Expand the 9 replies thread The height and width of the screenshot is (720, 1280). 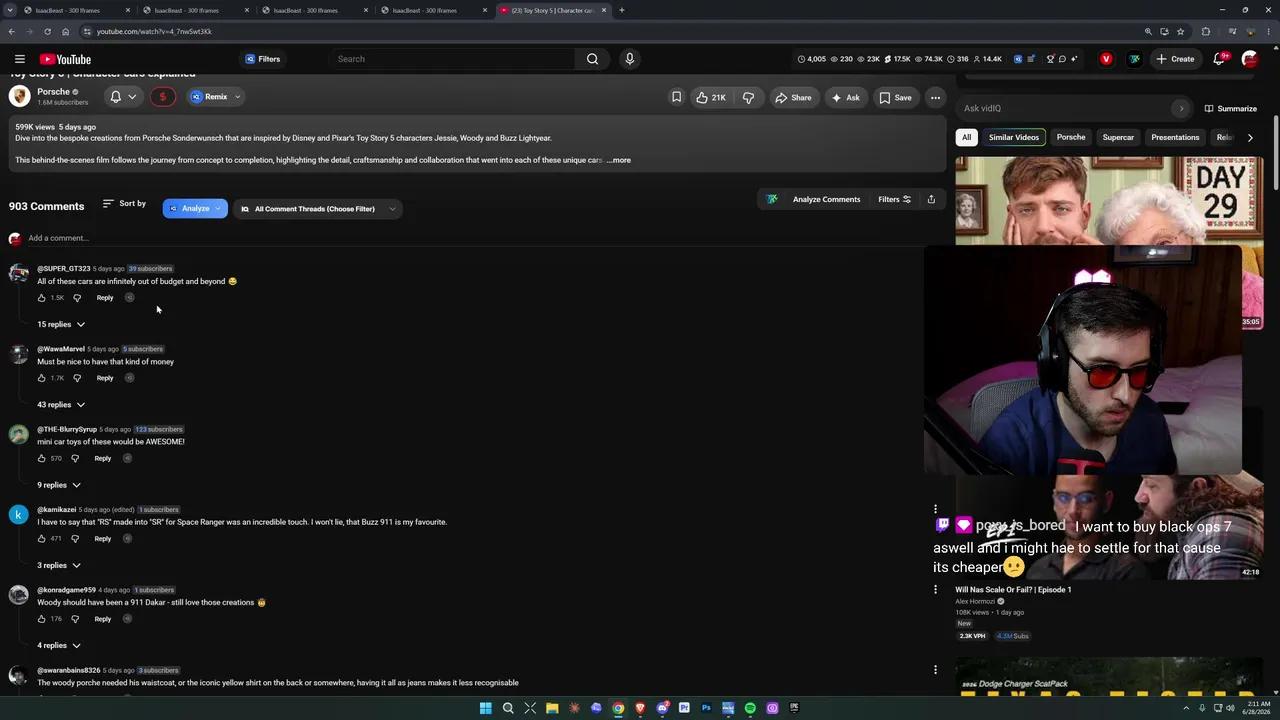59,485
